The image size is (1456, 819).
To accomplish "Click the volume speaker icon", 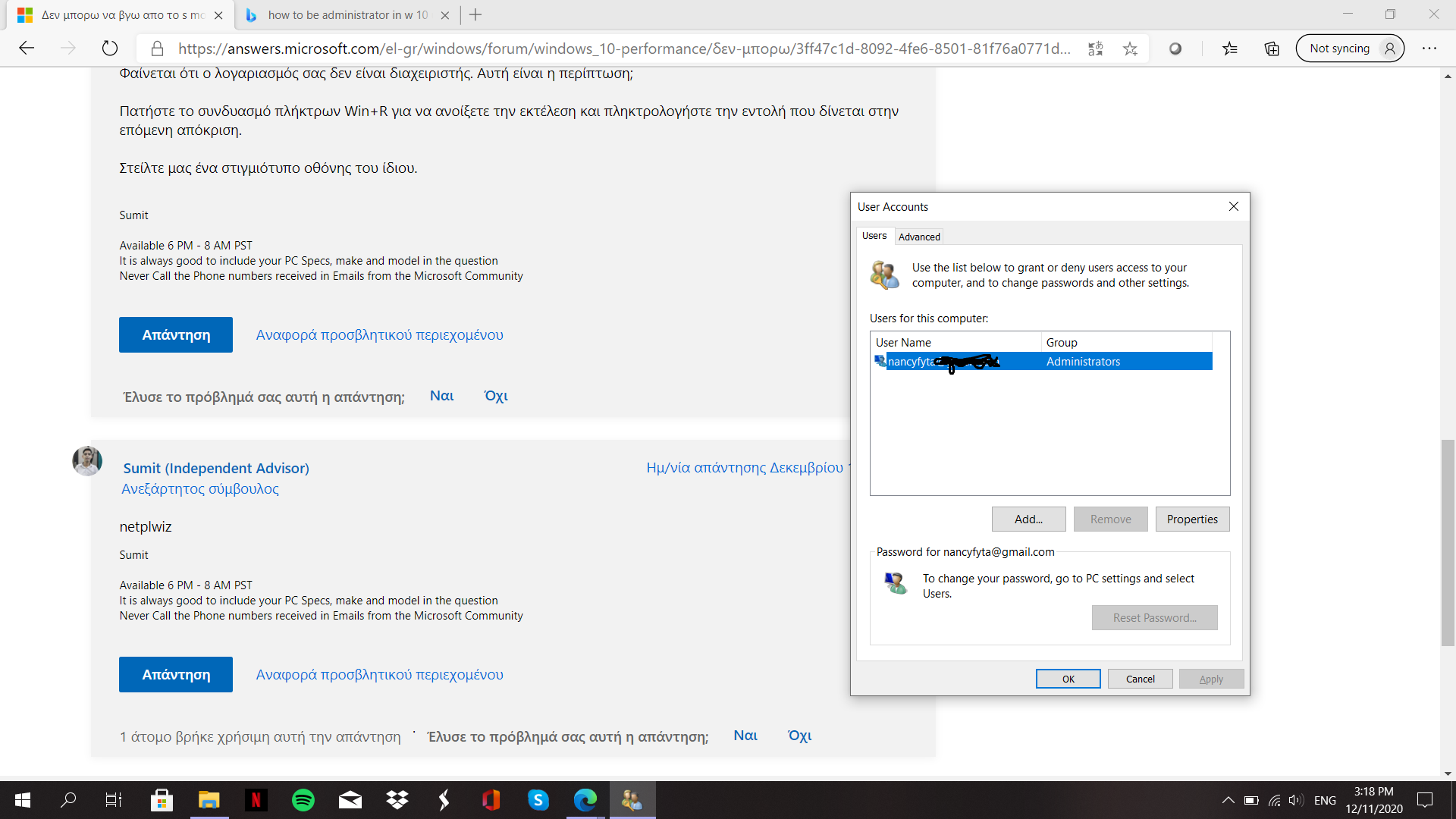I will pos(1296,800).
